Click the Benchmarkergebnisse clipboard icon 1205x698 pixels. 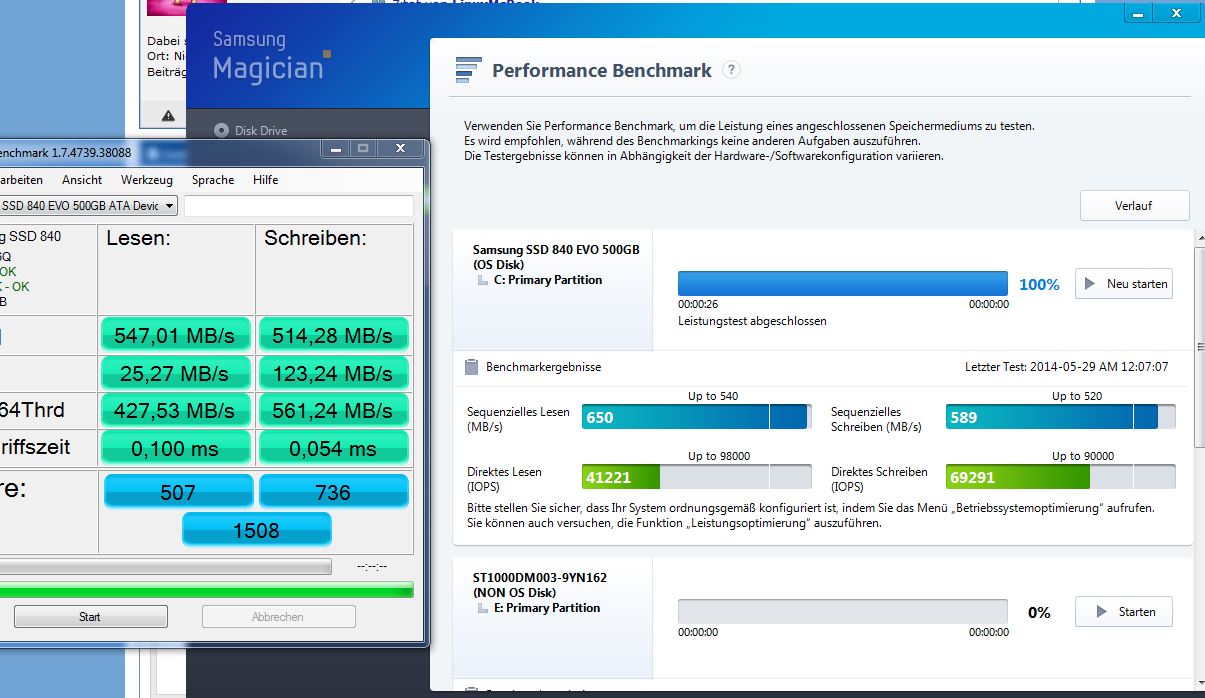click(x=472, y=367)
